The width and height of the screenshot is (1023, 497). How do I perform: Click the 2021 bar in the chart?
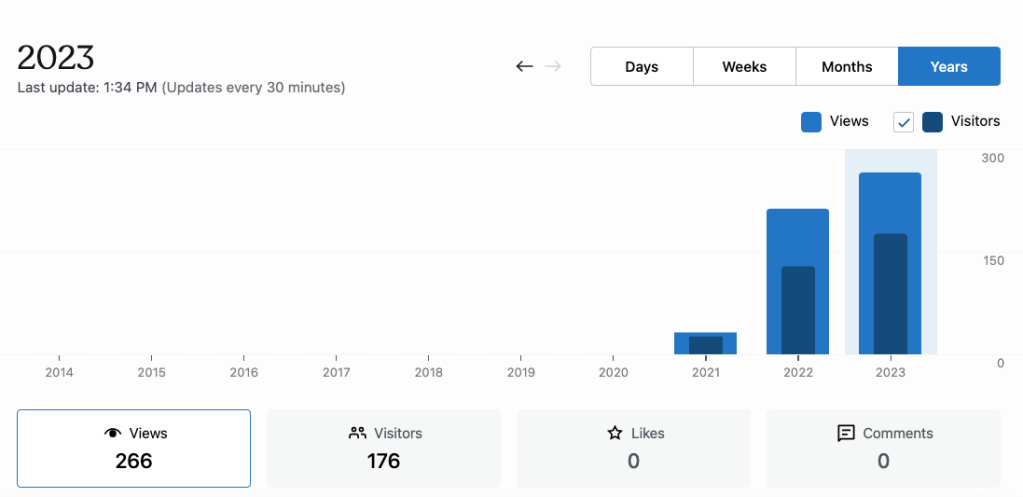pos(705,343)
